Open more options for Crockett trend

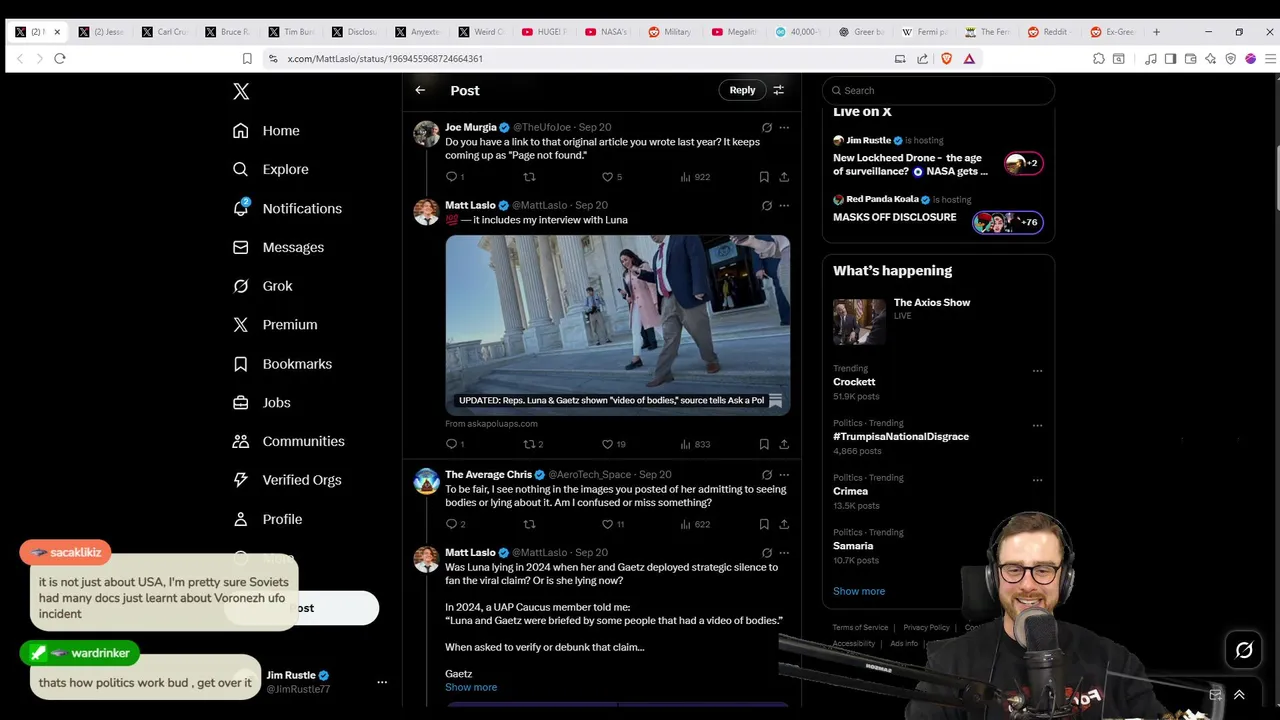[x=1037, y=371]
